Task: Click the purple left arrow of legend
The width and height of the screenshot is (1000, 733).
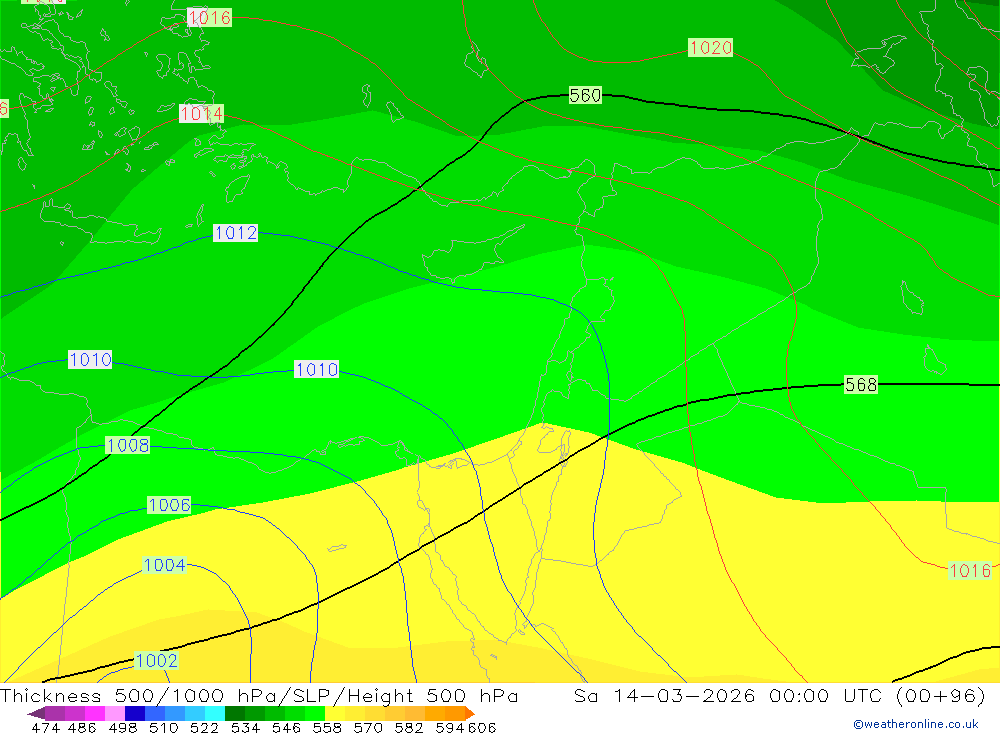Action: click(36, 713)
